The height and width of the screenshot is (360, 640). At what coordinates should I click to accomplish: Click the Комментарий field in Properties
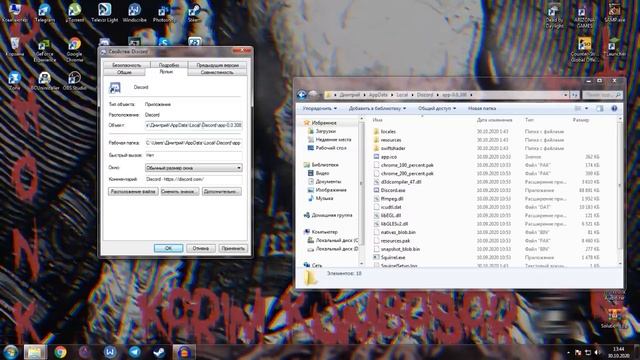(194, 179)
